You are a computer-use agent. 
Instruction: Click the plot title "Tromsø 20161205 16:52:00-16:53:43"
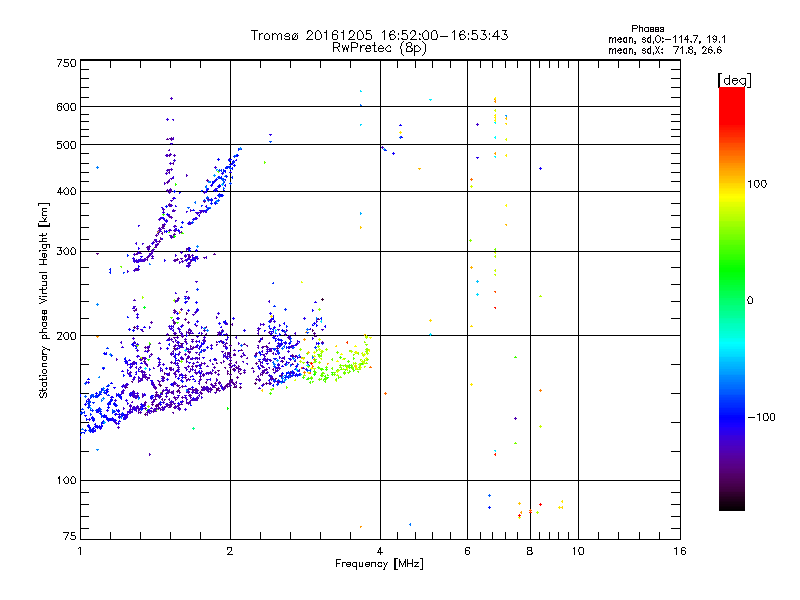(379, 35)
